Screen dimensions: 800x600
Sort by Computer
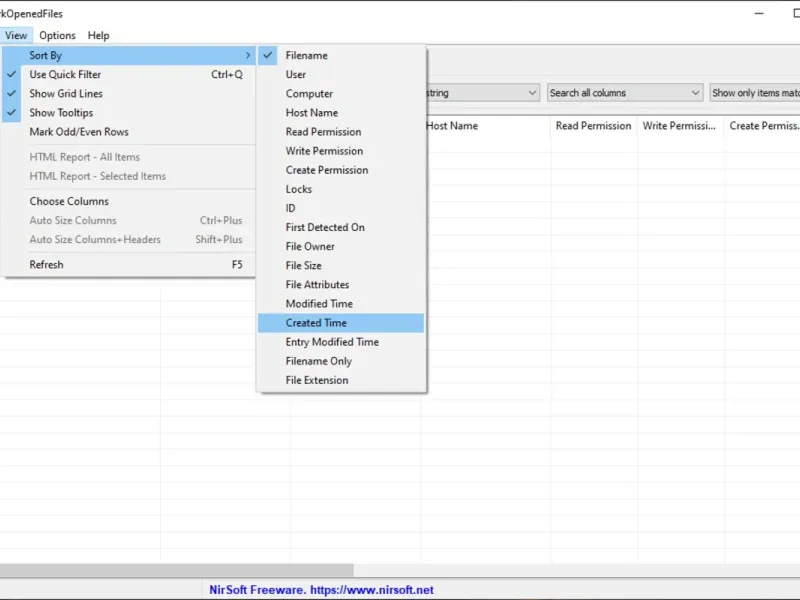pos(341,94)
